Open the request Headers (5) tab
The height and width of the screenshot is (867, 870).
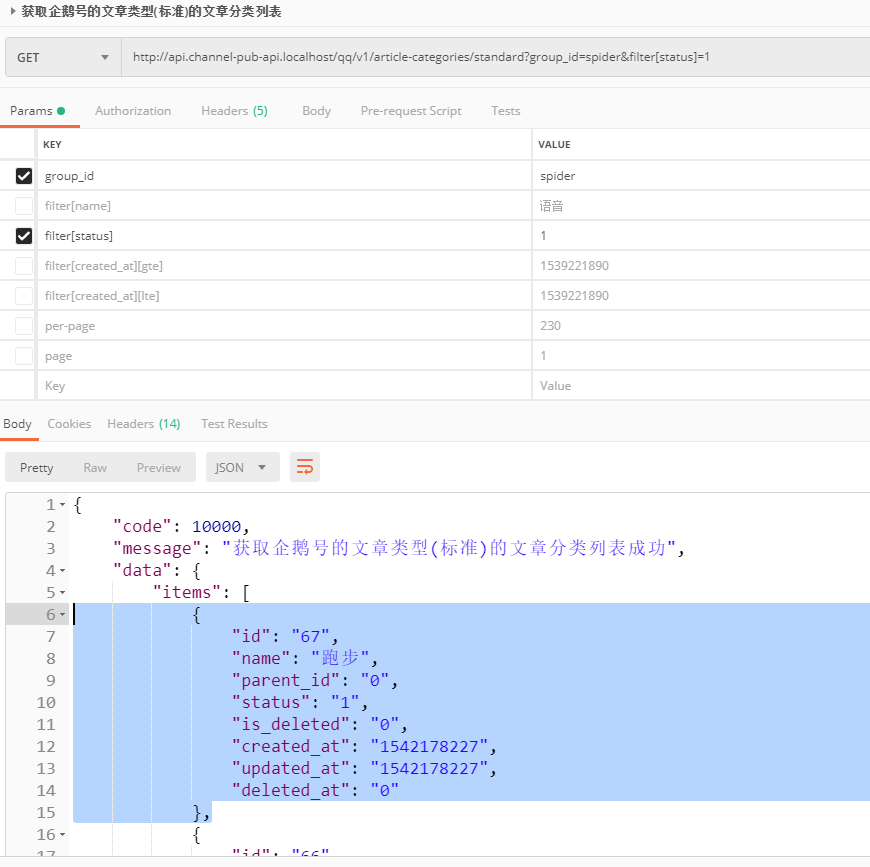[x=234, y=111]
